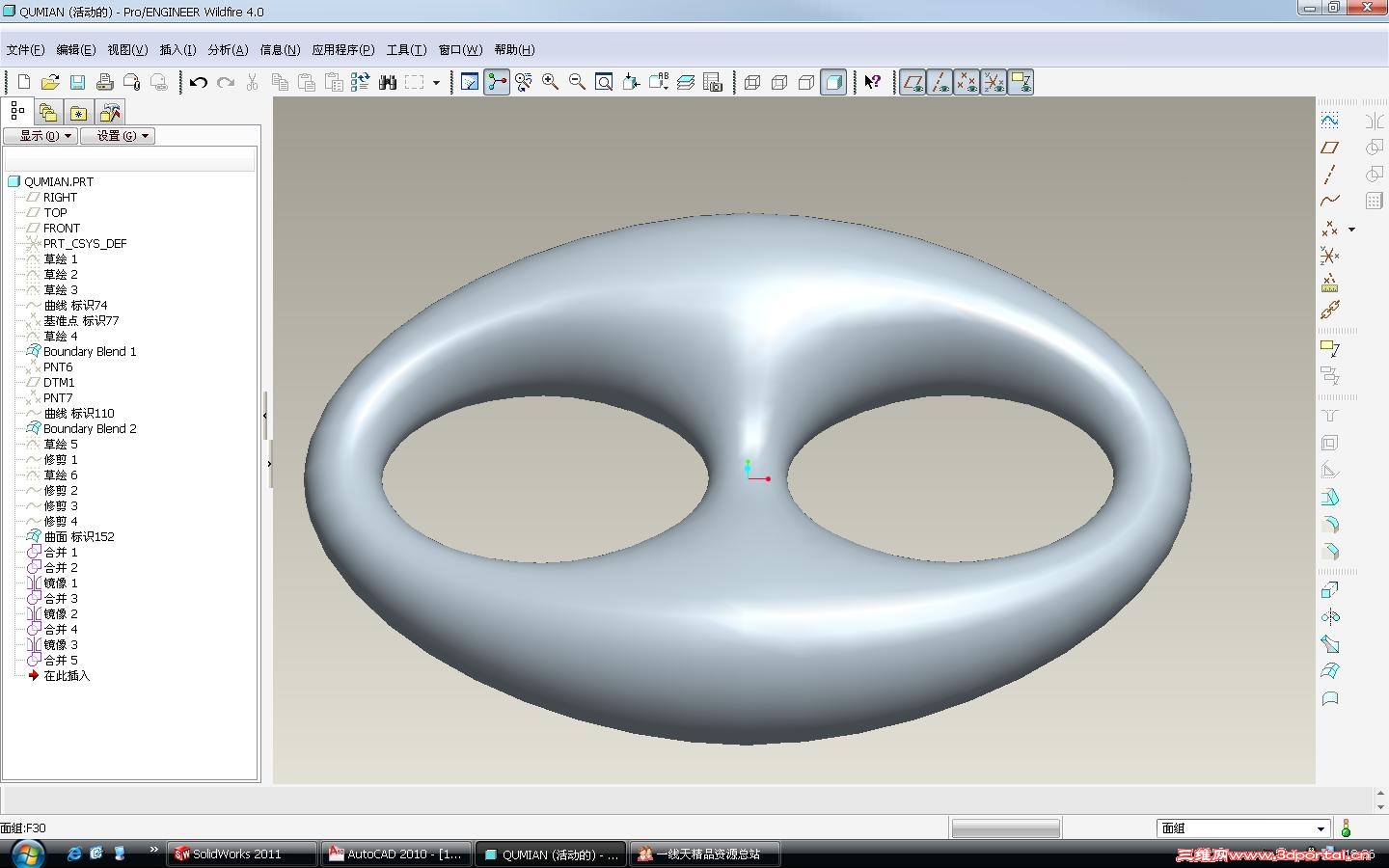1389x868 pixels.
Task: Open a file with the folder icon
Action: tap(50, 82)
